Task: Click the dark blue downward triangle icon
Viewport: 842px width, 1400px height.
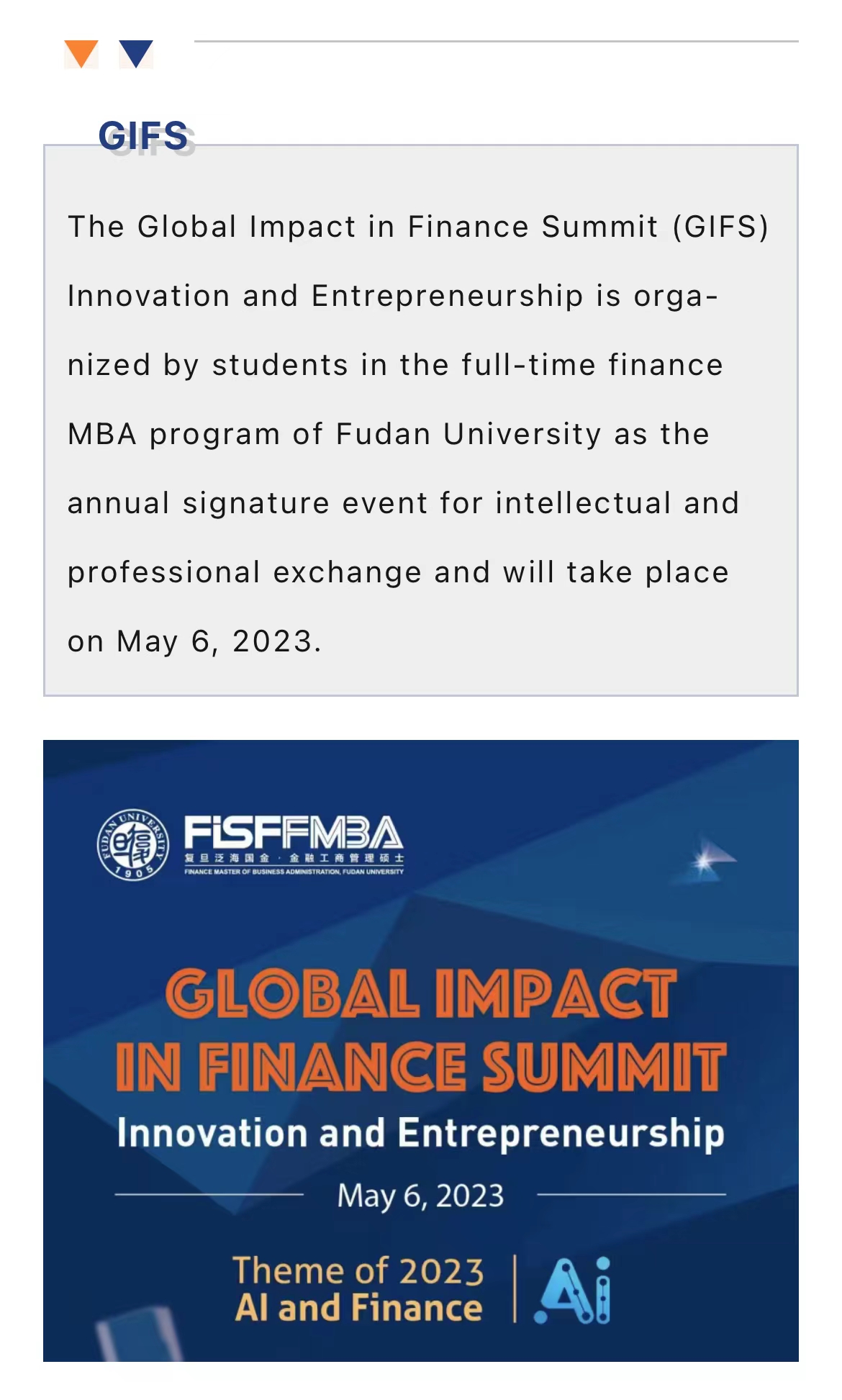Action: (136, 54)
